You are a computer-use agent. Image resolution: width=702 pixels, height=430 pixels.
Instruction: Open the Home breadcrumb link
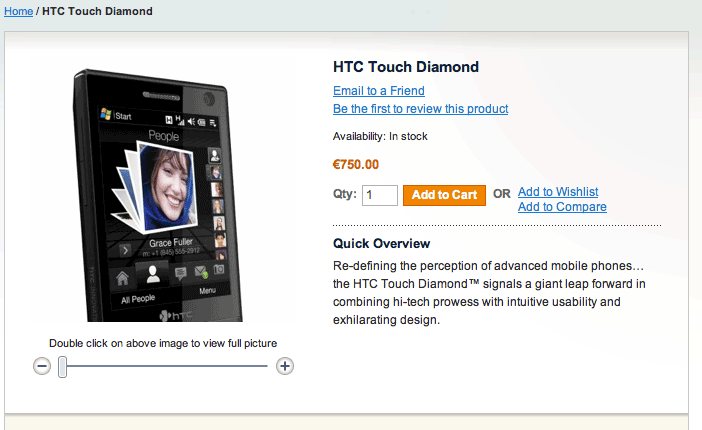click(18, 11)
